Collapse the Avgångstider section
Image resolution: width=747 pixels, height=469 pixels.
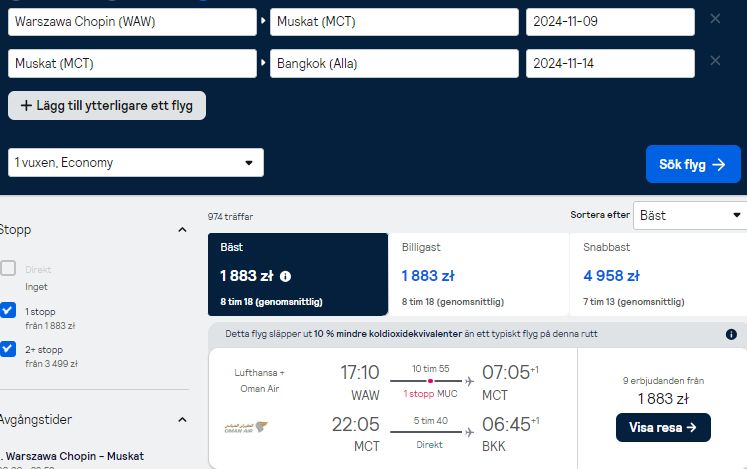(x=182, y=420)
